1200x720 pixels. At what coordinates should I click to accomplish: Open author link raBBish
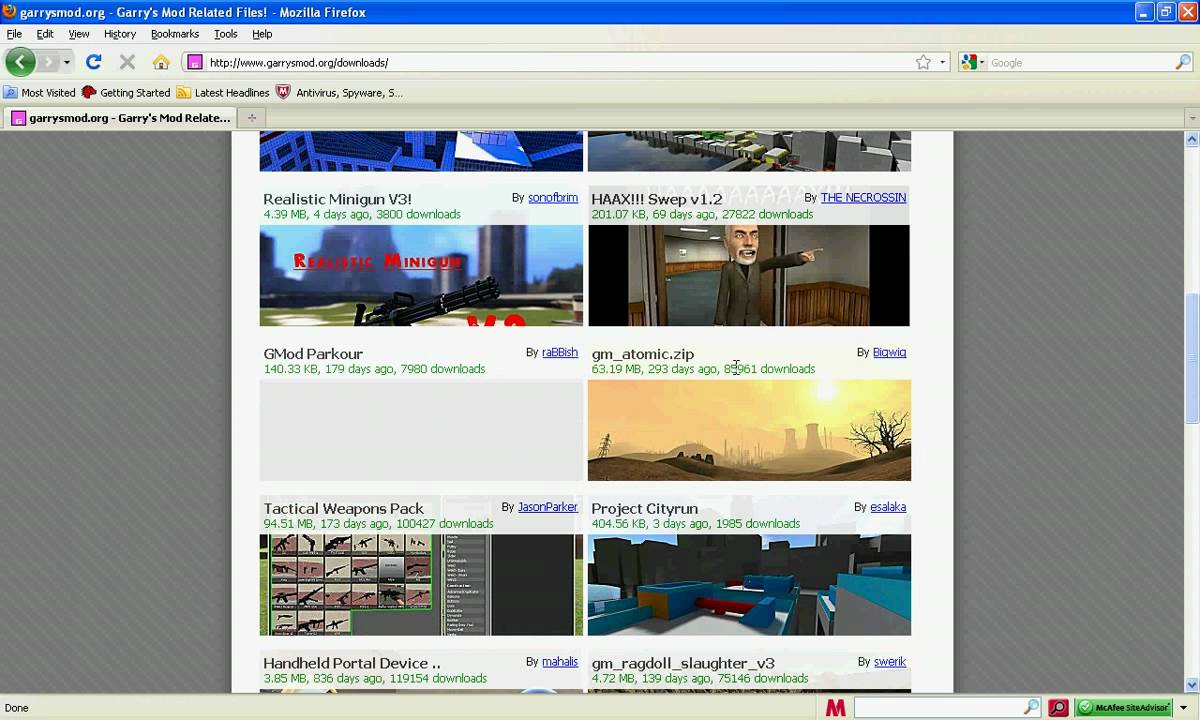pyautogui.click(x=560, y=353)
